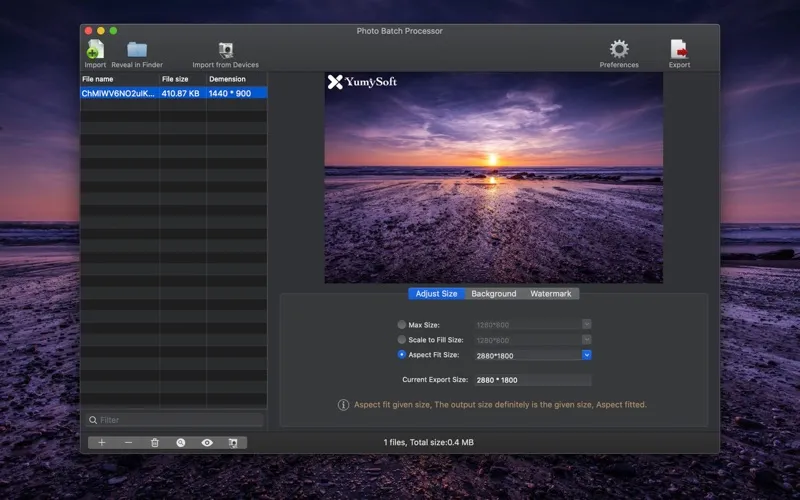
Task: Click the minus remove-file button
Action: coord(128,442)
